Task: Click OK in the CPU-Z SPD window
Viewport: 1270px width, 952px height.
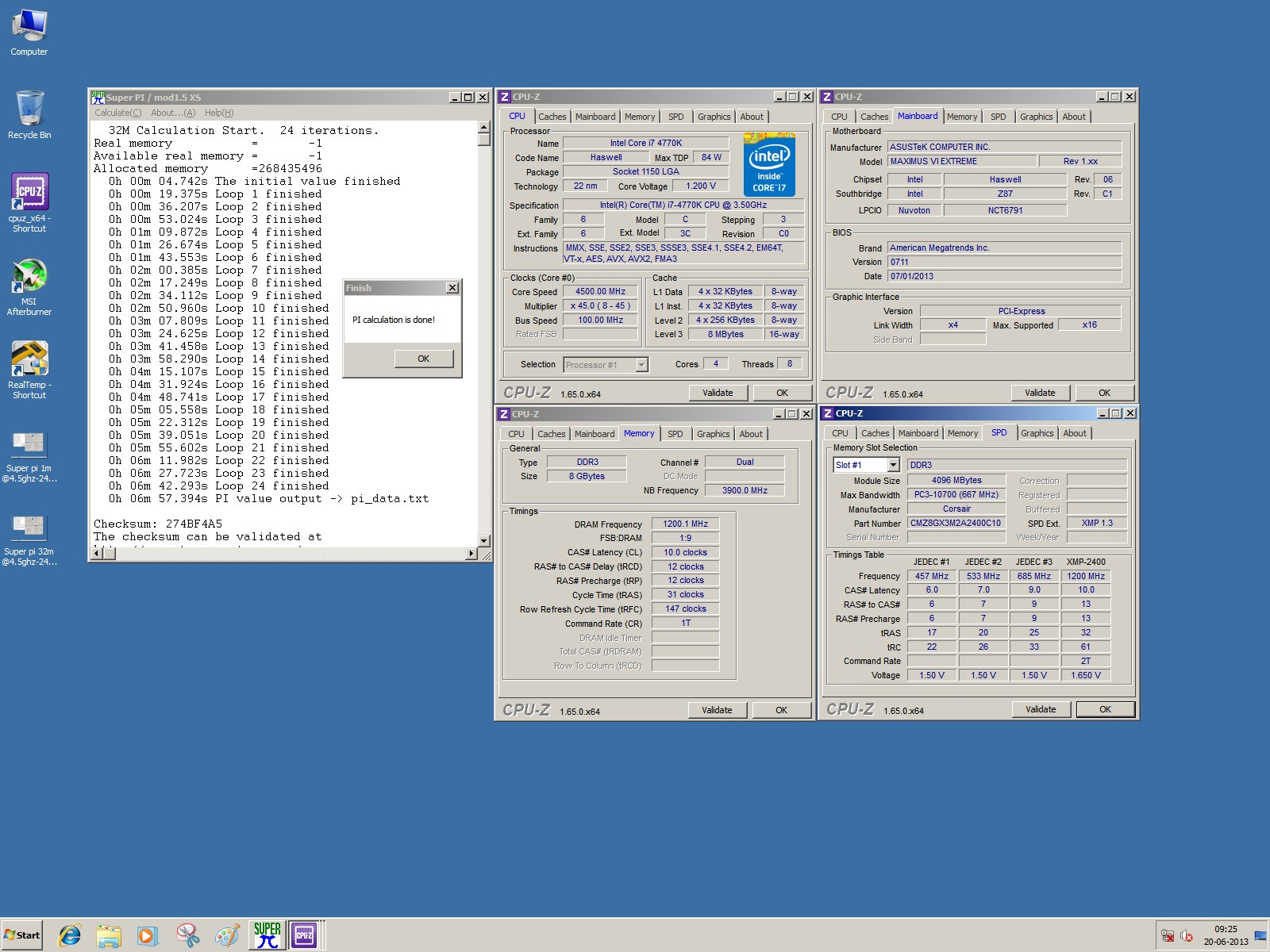Action: click(1106, 709)
